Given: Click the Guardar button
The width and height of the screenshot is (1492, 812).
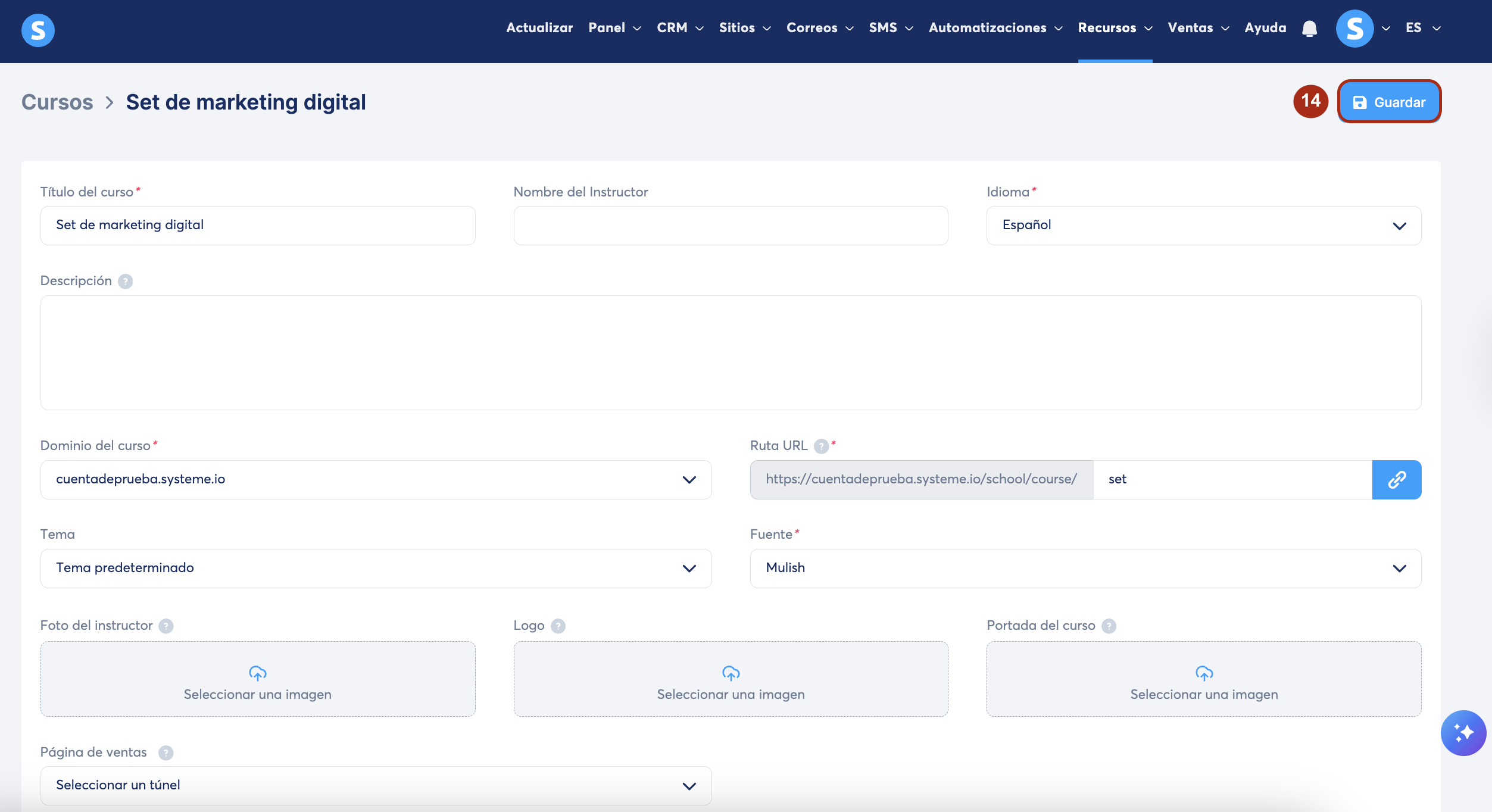Looking at the screenshot, I should (1389, 102).
